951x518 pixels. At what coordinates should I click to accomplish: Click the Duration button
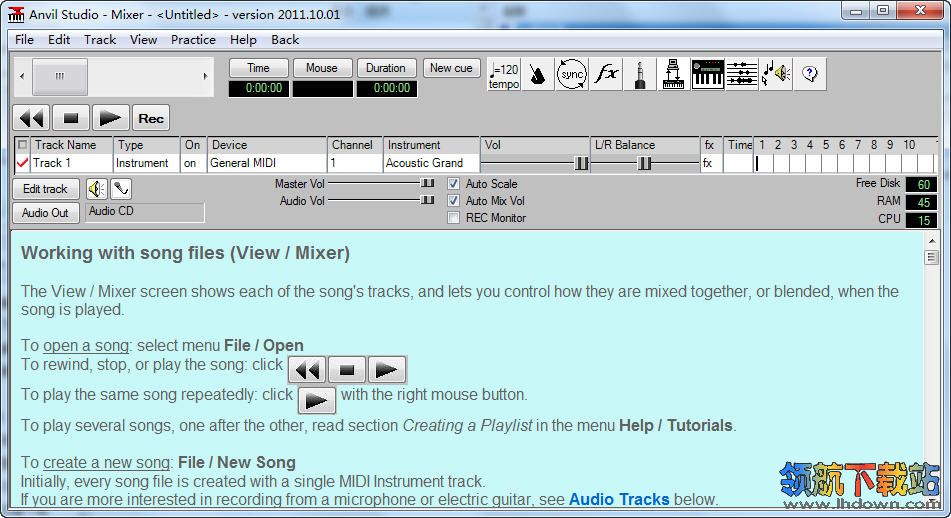[x=386, y=68]
